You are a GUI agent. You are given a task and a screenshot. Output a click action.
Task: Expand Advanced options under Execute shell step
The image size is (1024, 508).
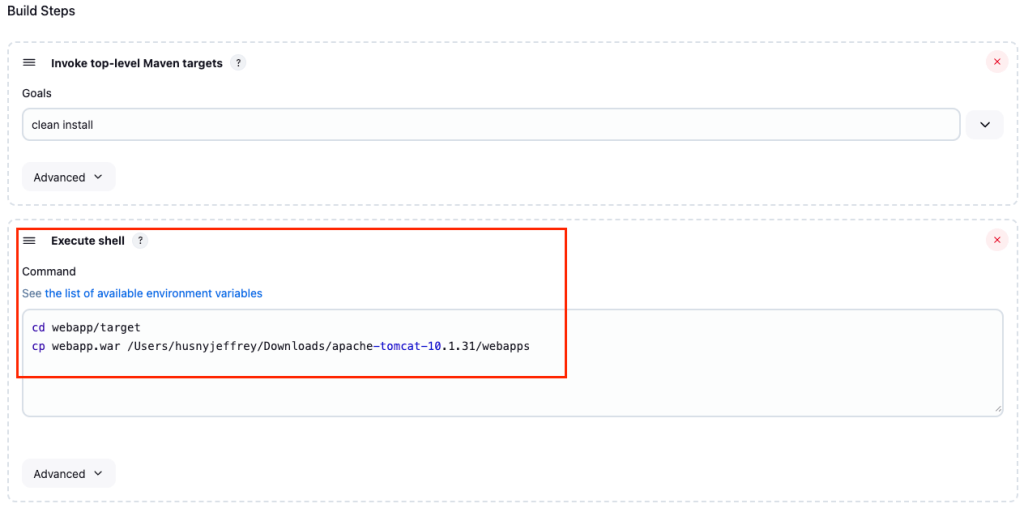coord(69,473)
